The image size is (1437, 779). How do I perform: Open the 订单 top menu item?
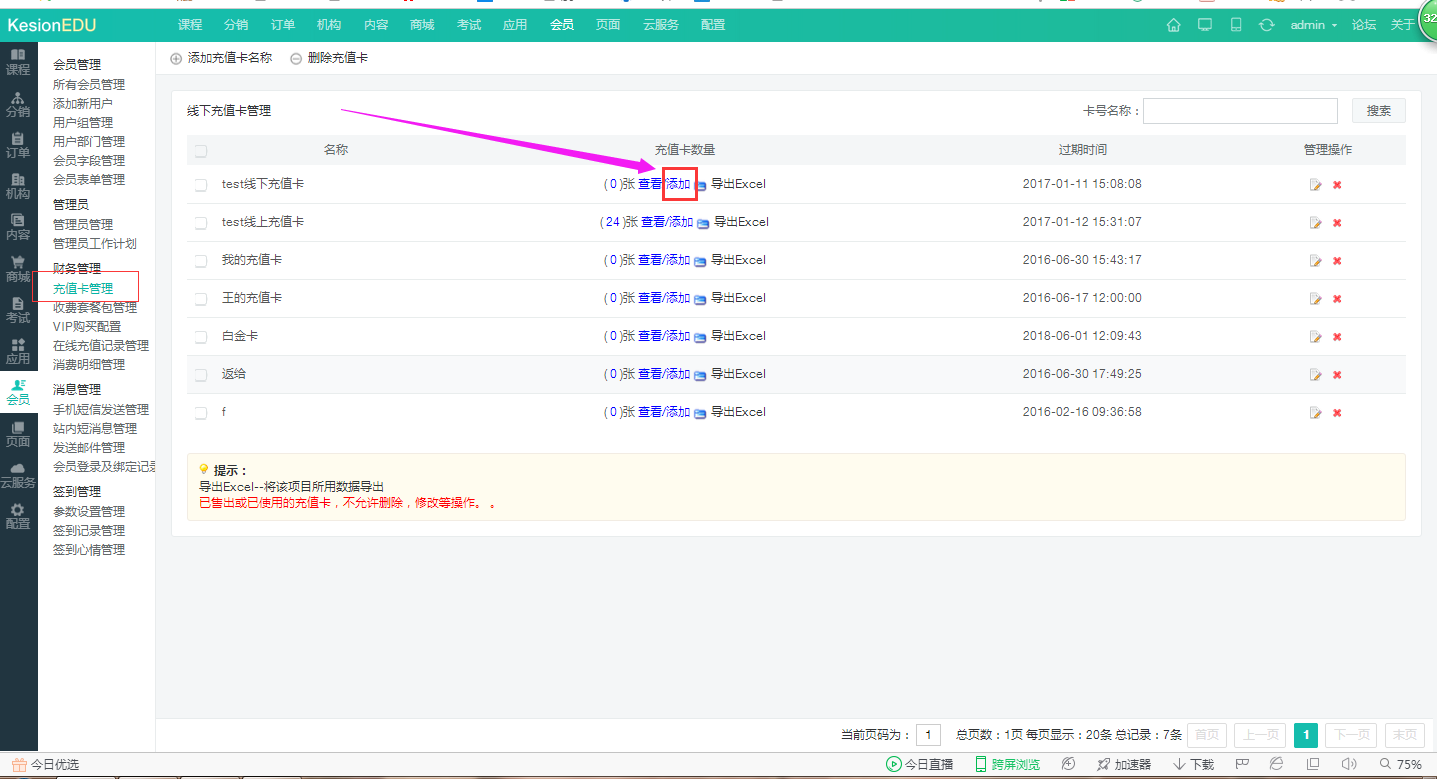coord(283,25)
